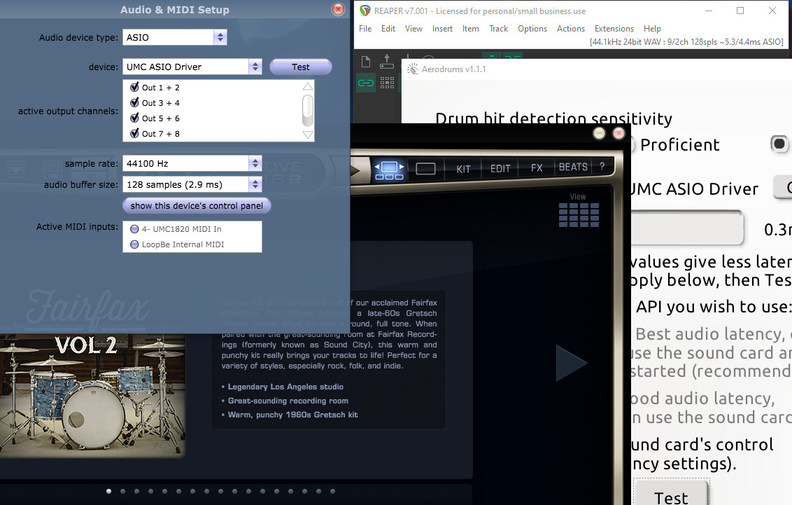Open the Insert menu in REAPER

(x=442, y=29)
